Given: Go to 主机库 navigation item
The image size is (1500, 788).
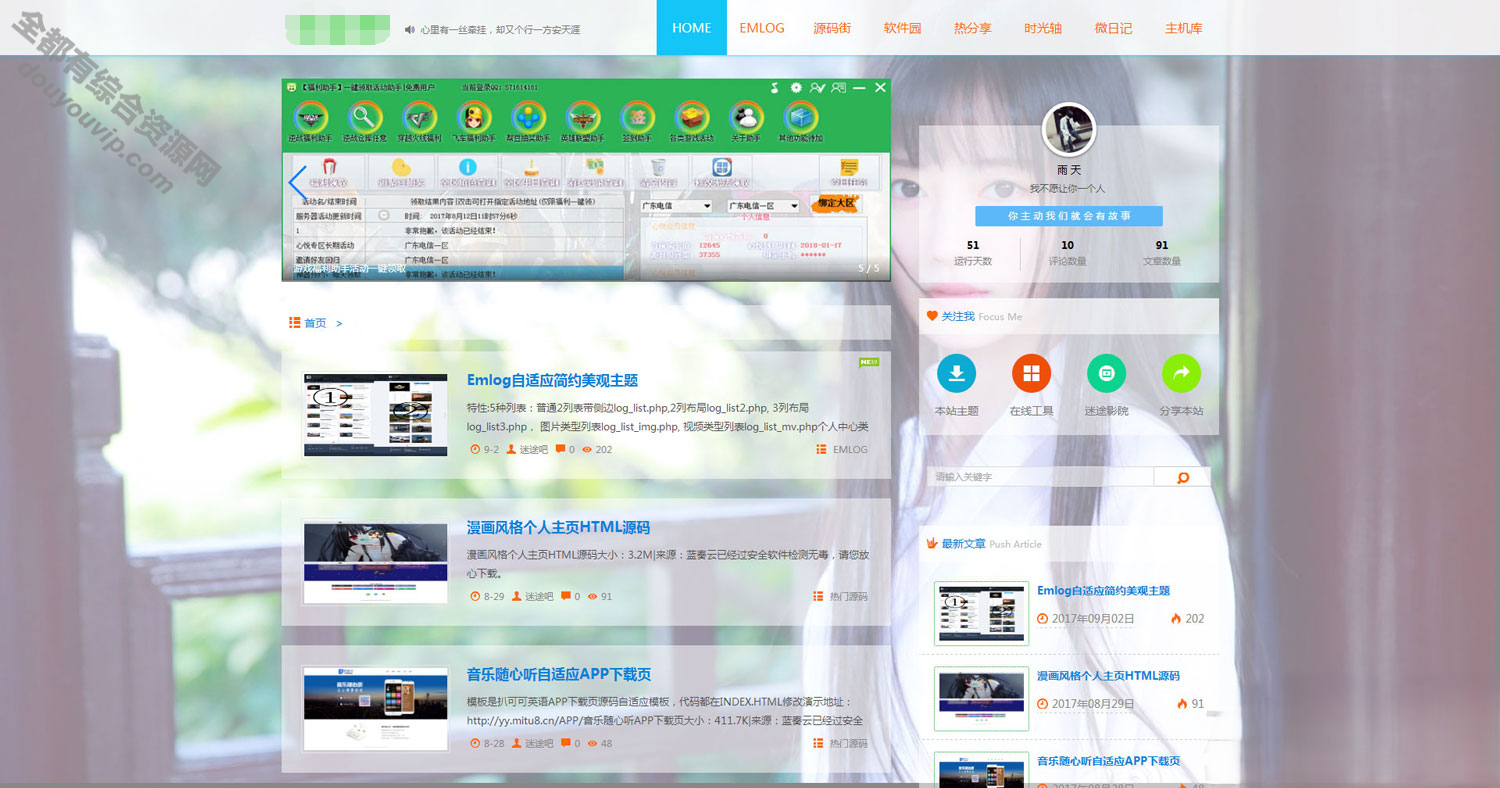Looking at the screenshot, I should [1184, 28].
